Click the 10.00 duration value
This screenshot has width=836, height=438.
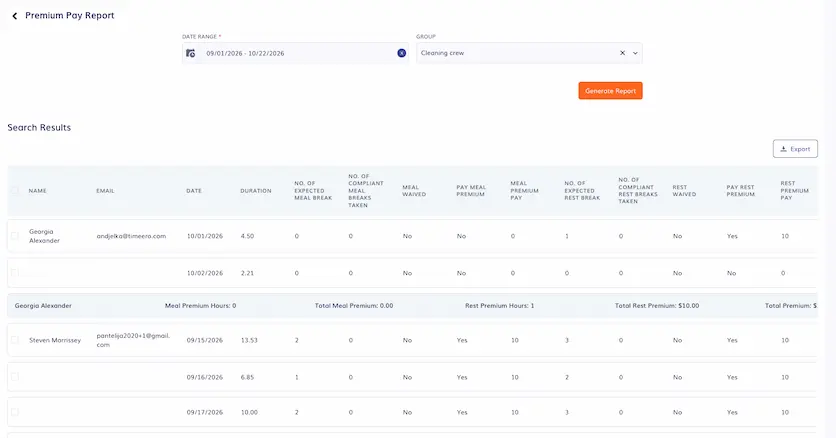249,412
